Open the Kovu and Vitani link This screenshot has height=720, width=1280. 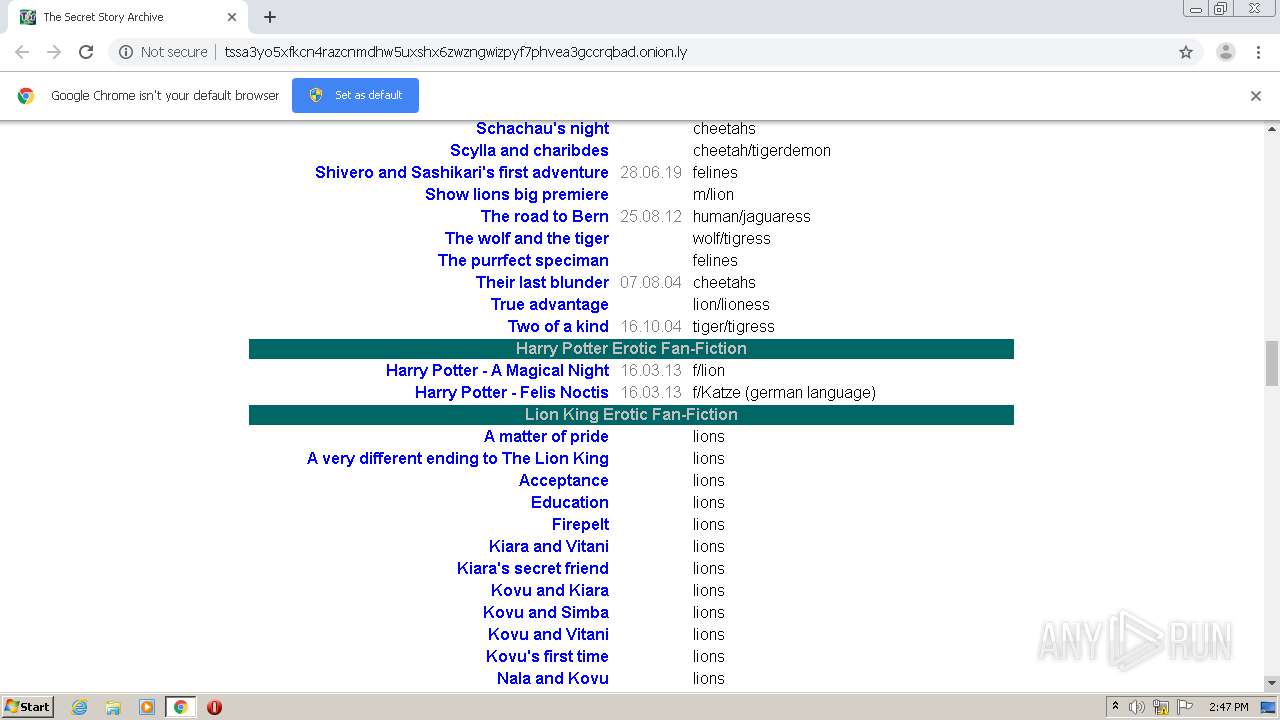click(548, 634)
